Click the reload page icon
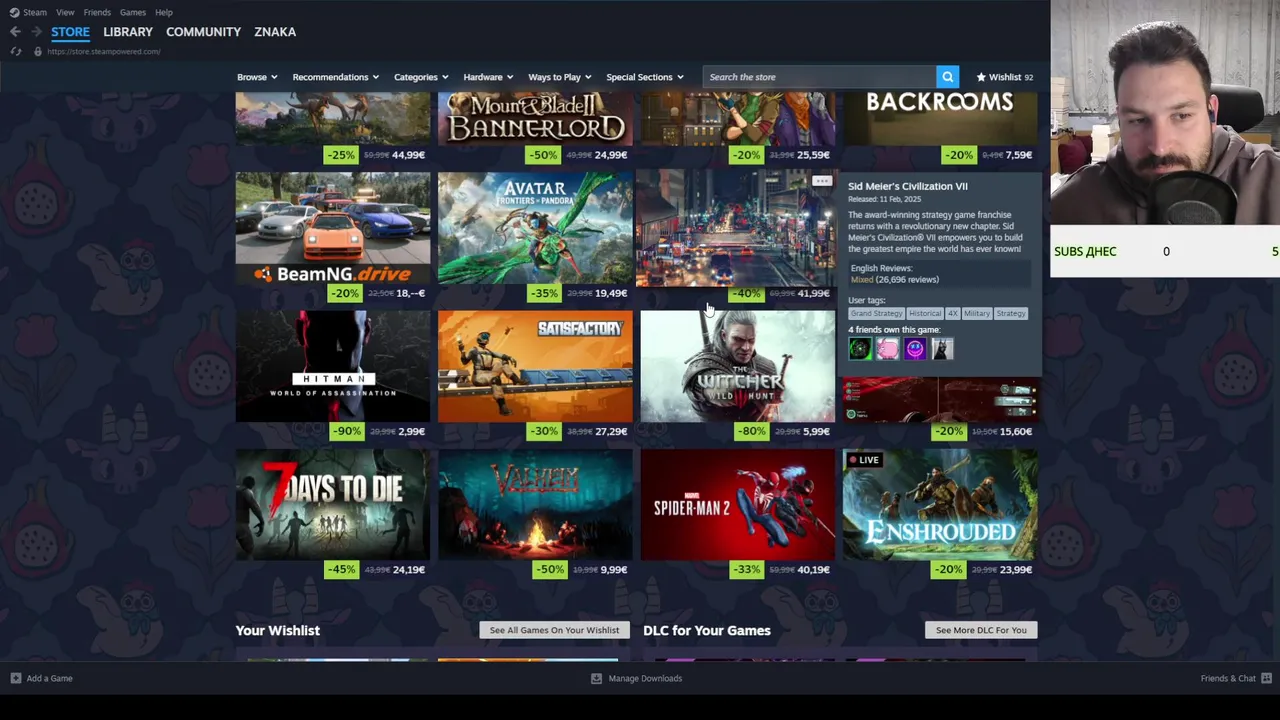 [x=16, y=51]
